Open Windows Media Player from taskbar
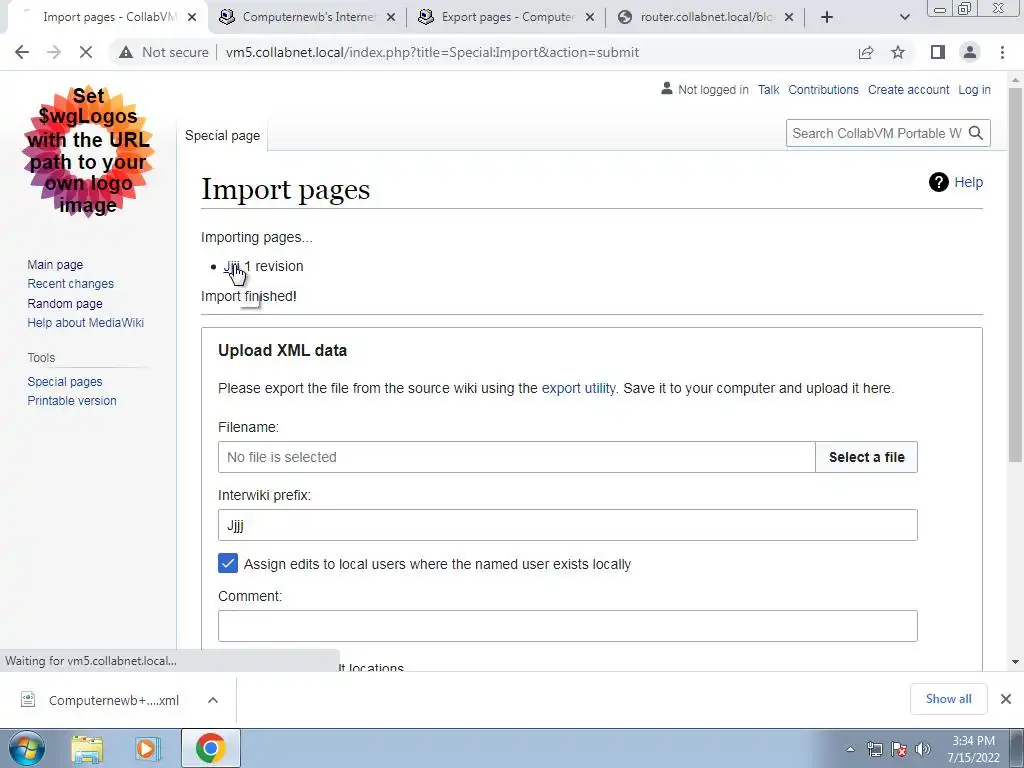The width and height of the screenshot is (1024, 768). pyautogui.click(x=148, y=748)
